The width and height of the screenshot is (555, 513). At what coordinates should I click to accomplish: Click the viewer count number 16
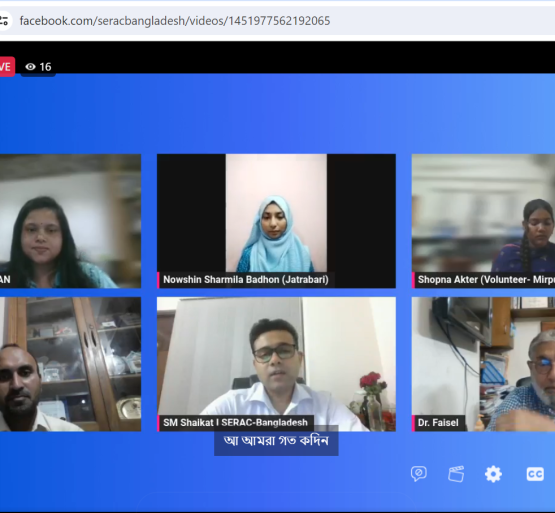click(x=45, y=67)
